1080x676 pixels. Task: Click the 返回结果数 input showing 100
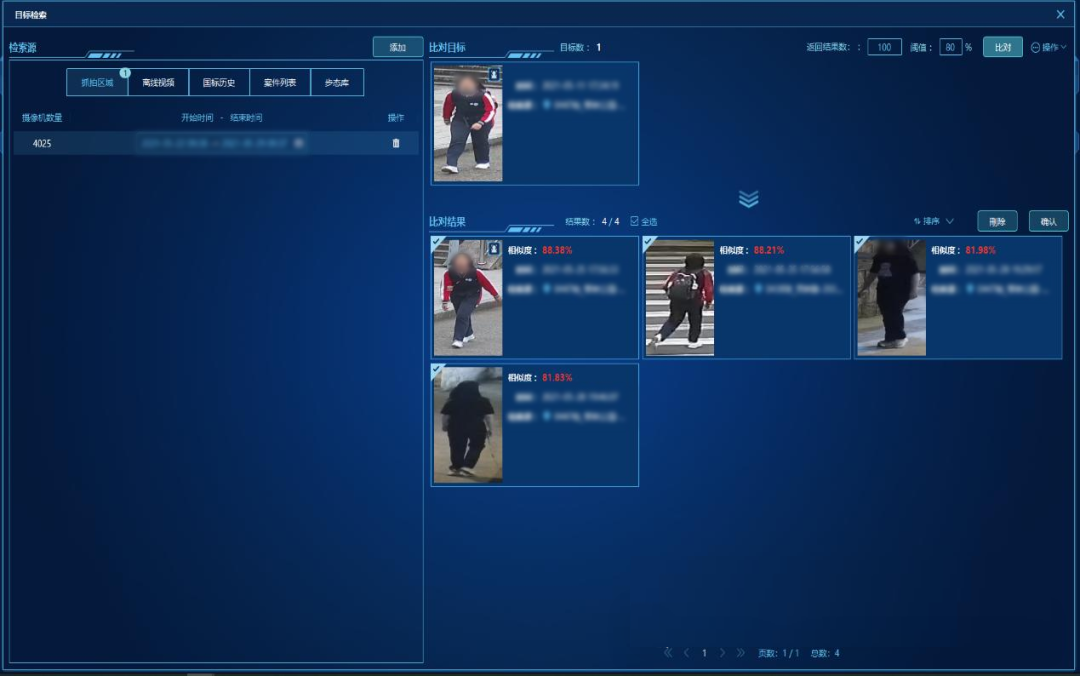(884, 47)
